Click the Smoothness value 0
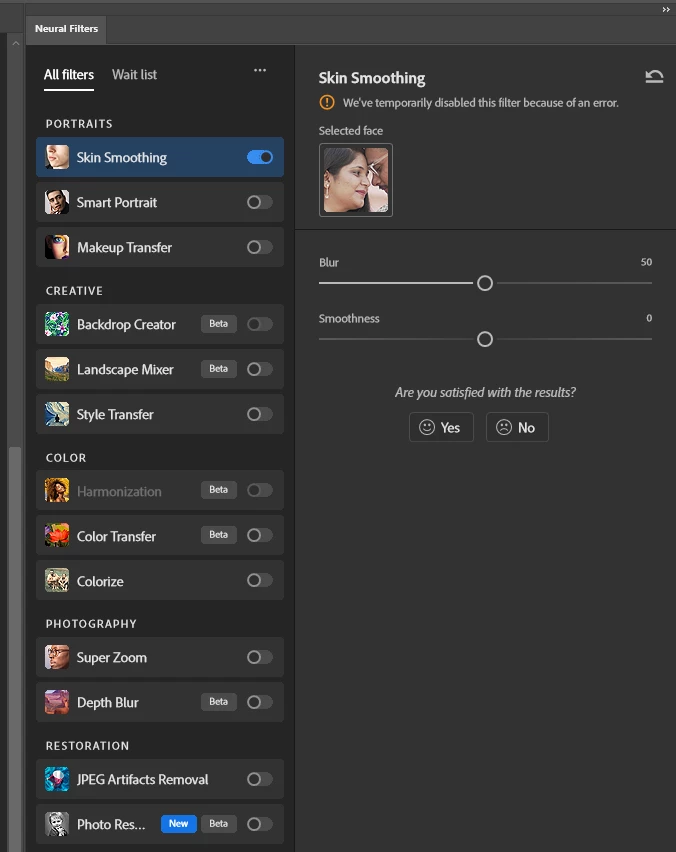This screenshot has width=676, height=852. [x=649, y=318]
